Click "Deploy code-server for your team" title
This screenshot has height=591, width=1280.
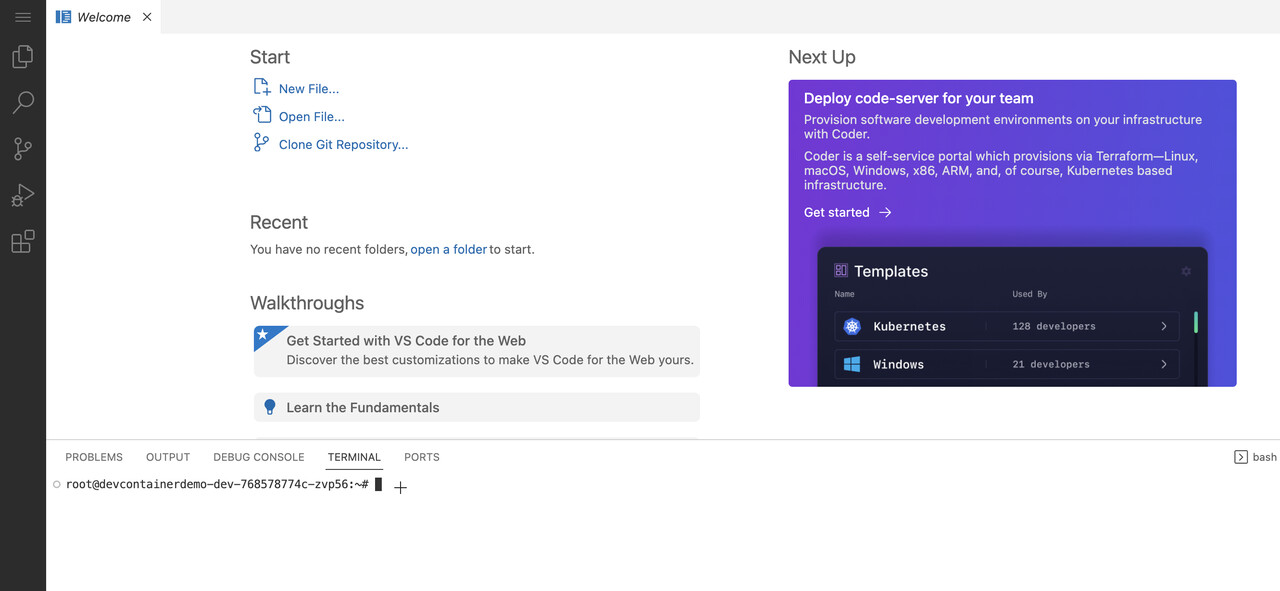(x=919, y=98)
